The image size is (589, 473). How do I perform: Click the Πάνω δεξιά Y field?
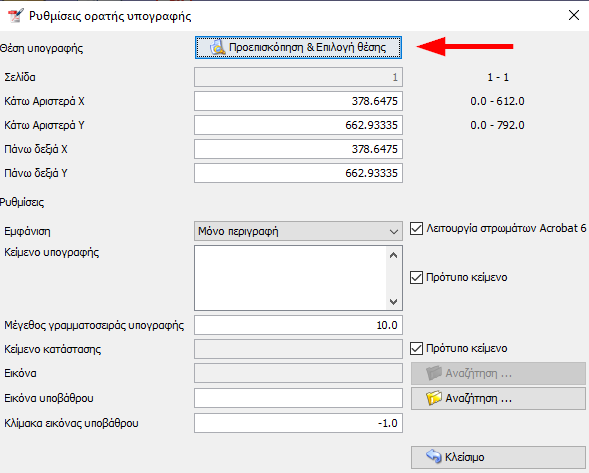point(298,173)
